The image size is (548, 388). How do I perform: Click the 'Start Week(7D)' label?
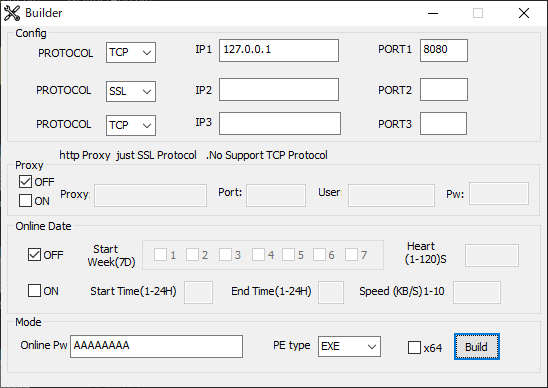click(x=111, y=256)
